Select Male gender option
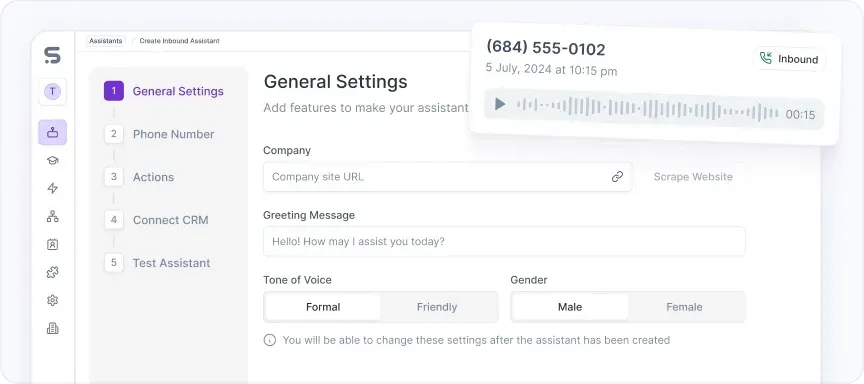 coord(570,307)
